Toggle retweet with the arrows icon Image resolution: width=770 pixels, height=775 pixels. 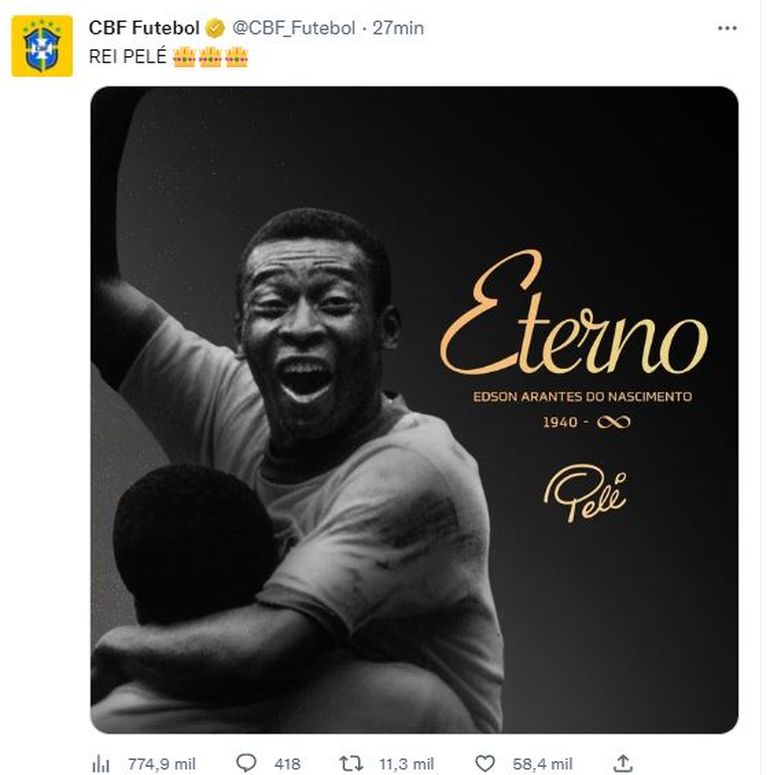352,763
